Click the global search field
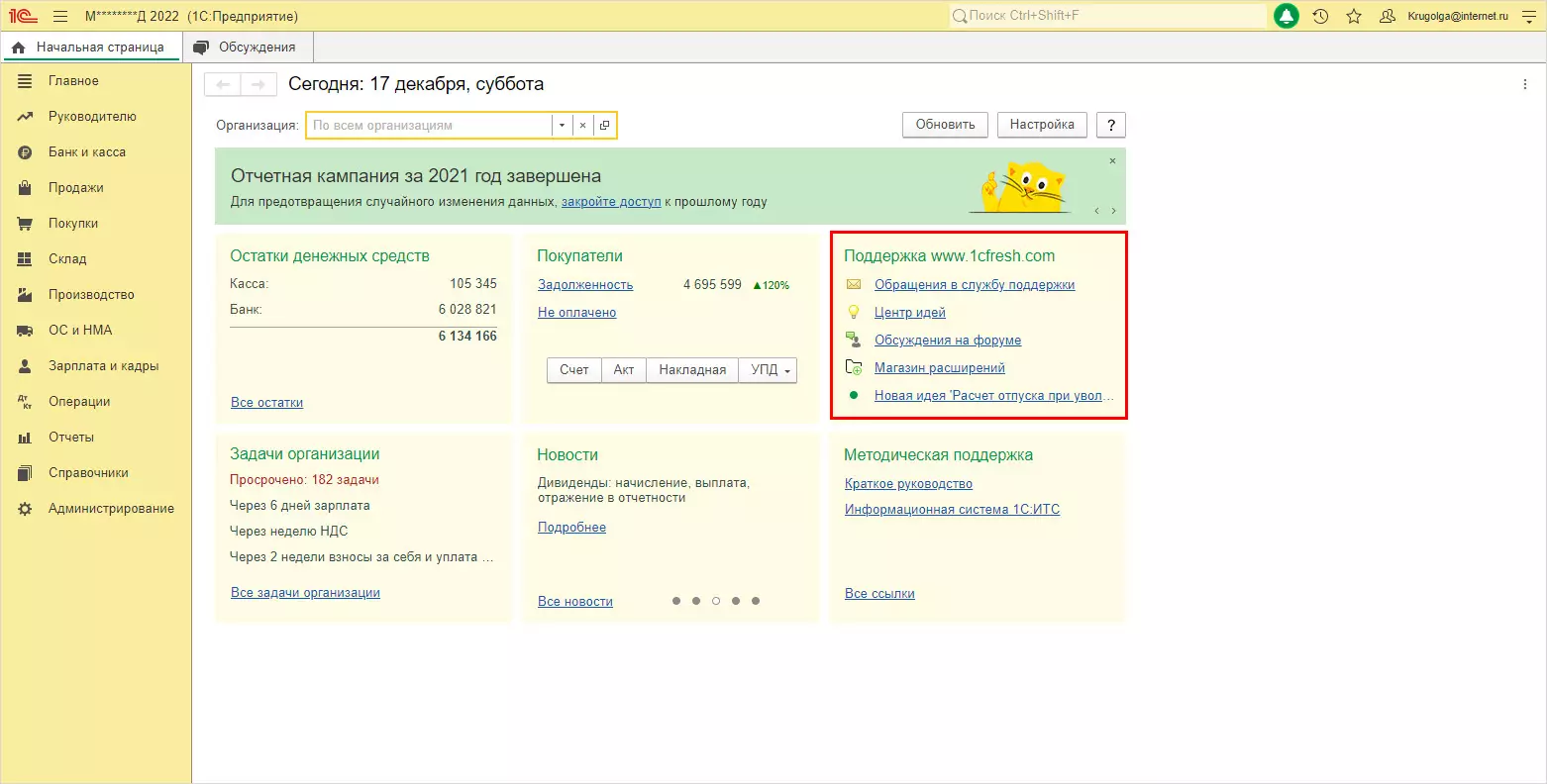This screenshot has width=1547, height=784. pos(1107,16)
